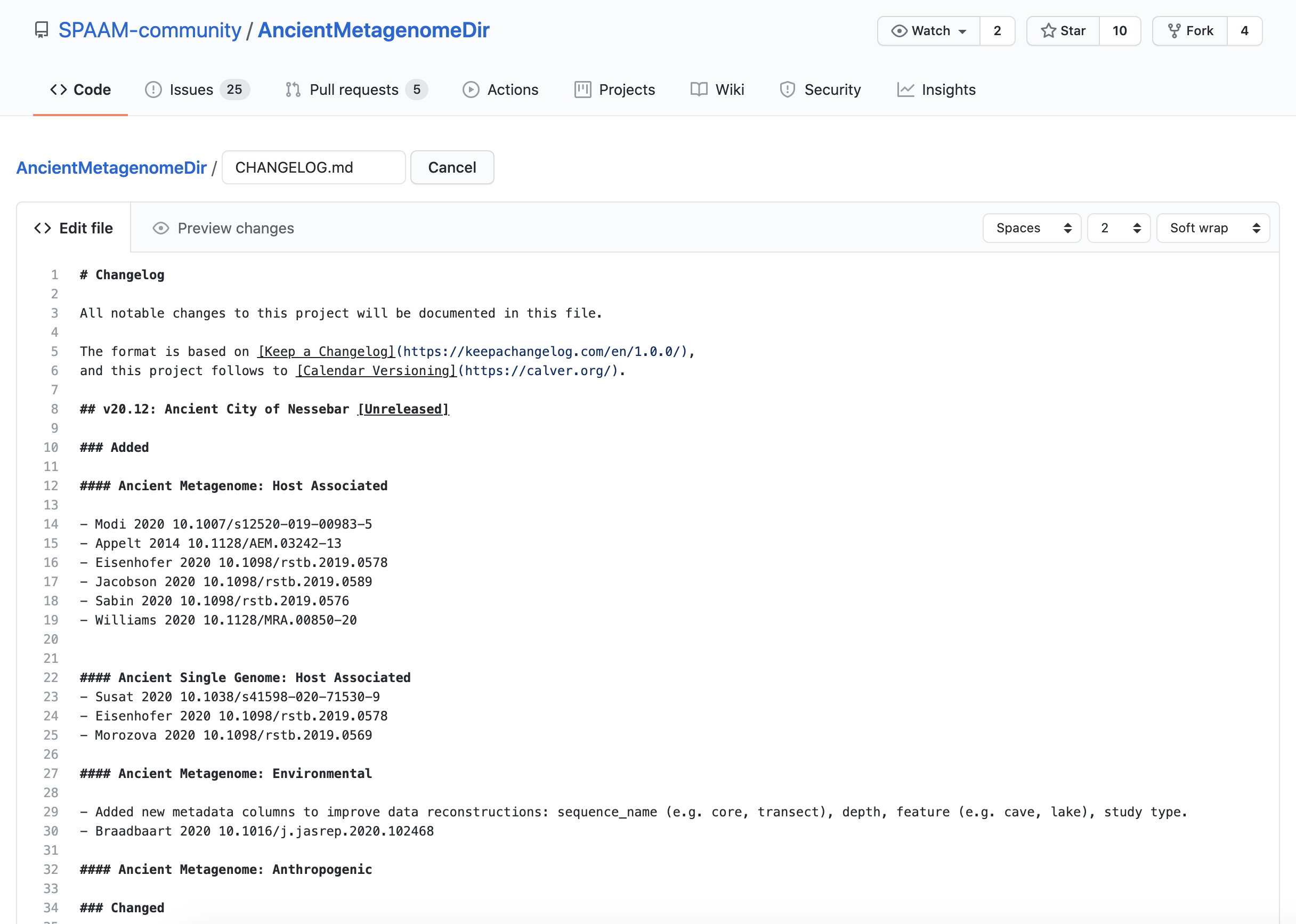Click the AncientMetagenomeDir breadcrumb link
Image resolution: width=1296 pixels, height=924 pixels.
[x=111, y=167]
